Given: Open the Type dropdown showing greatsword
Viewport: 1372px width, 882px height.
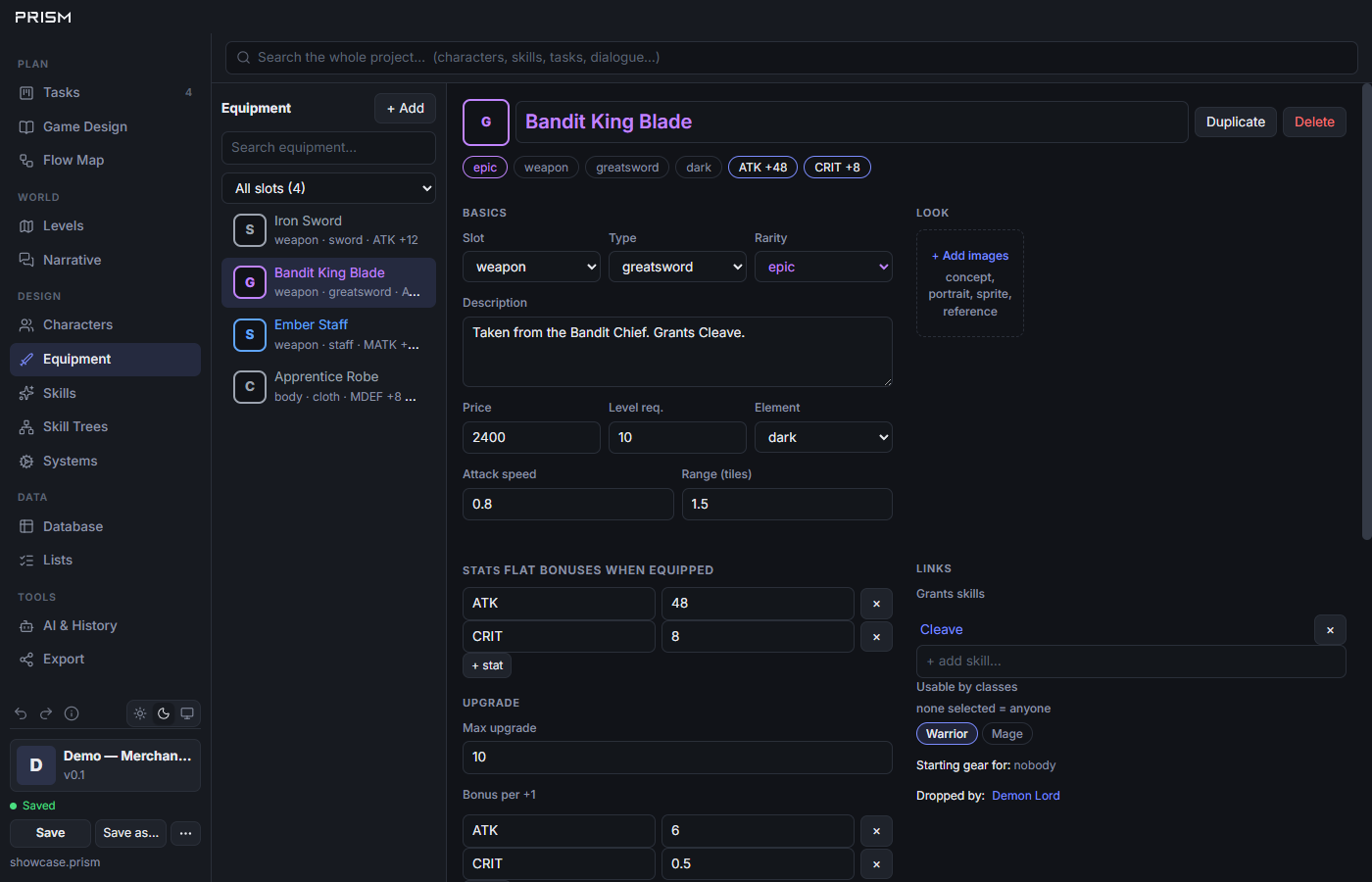Looking at the screenshot, I should (677, 267).
